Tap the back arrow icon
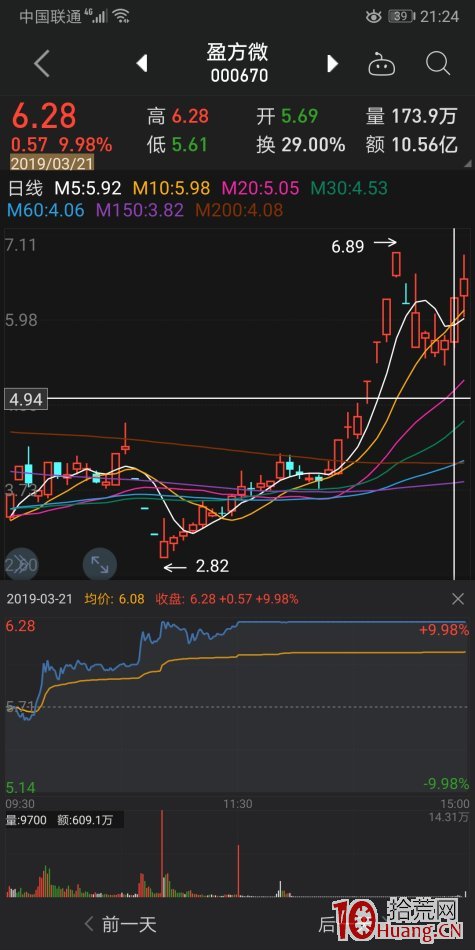Screen dimensions: 475x950 (x=42, y=64)
